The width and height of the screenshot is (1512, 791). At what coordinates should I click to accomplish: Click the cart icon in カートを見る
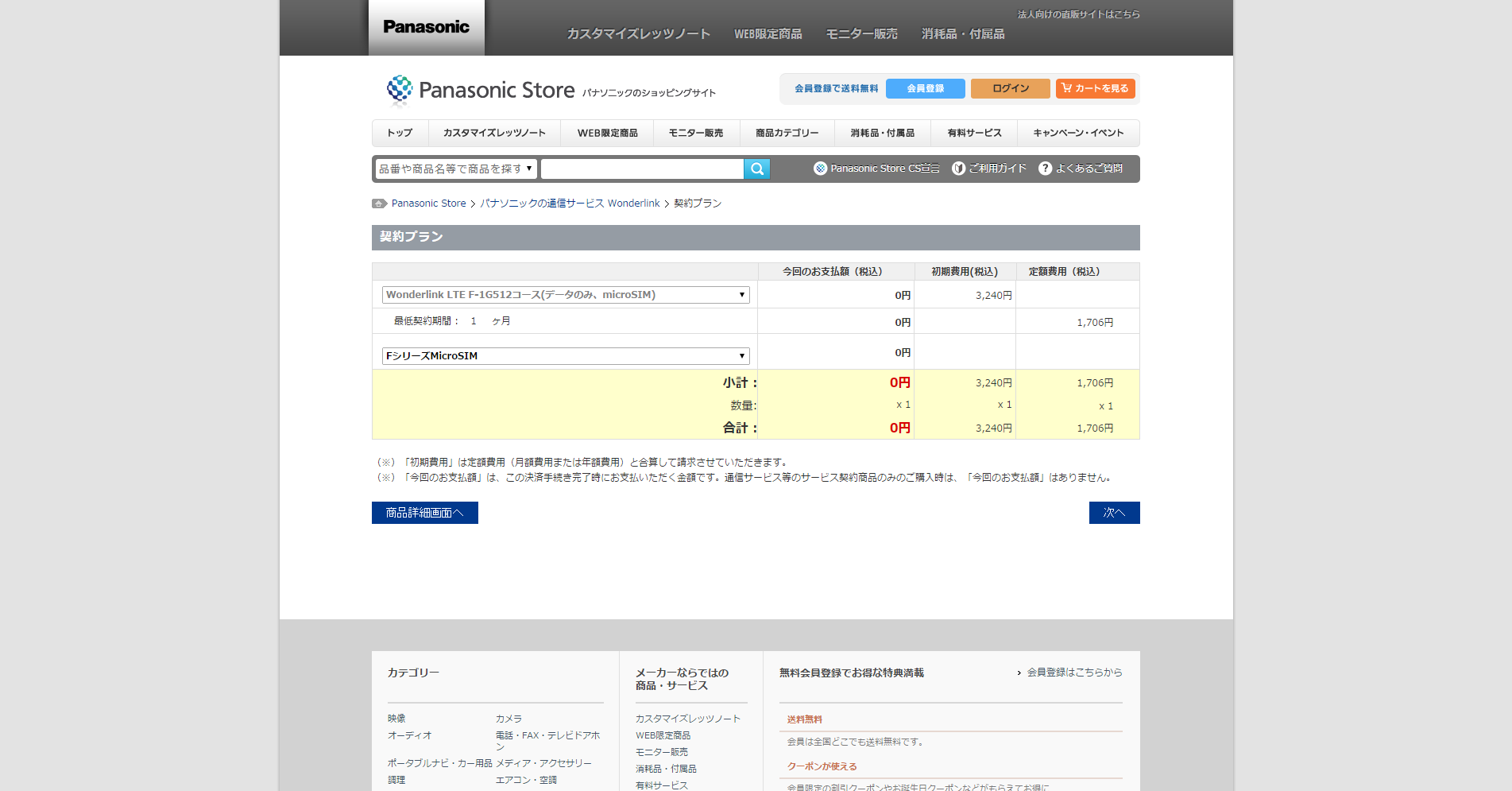click(1067, 88)
